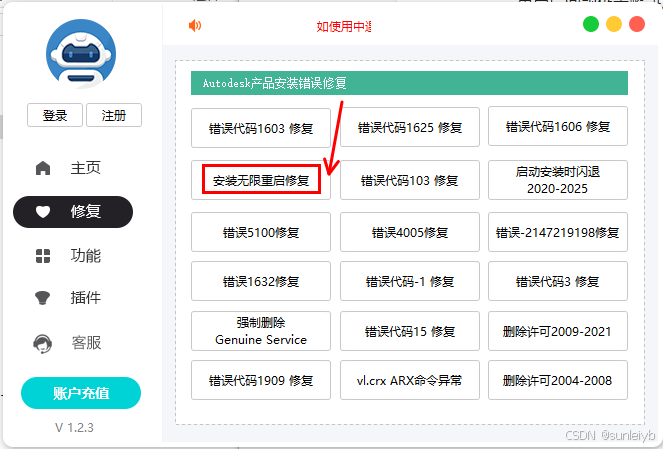This screenshot has width=663, height=449.
Task: Switch to 功能 section label
Action: pos(85,256)
